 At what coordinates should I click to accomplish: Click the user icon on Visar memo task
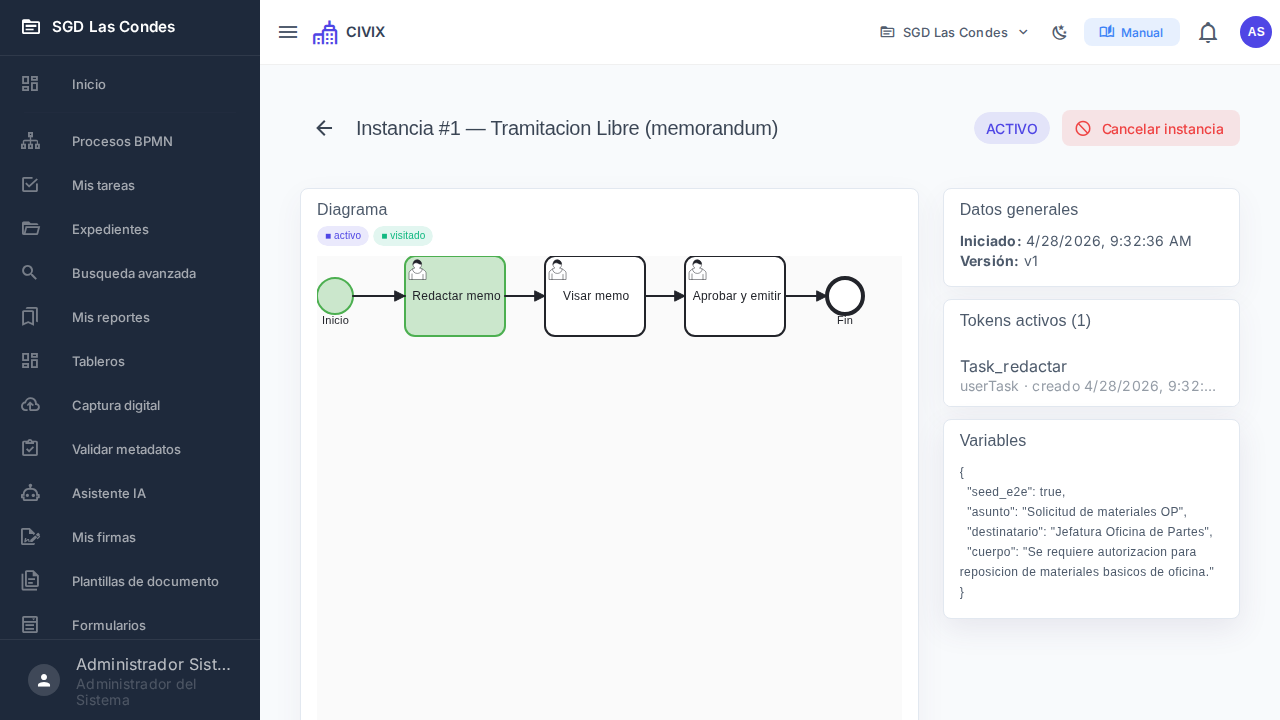coord(558,270)
